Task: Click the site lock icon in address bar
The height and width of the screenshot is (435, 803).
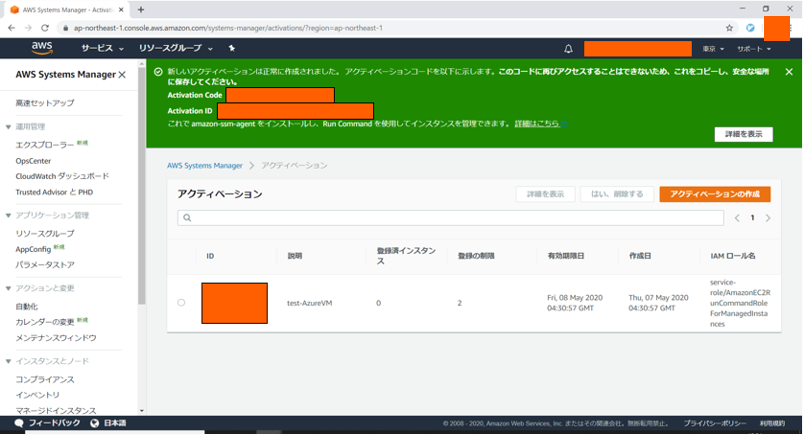Action: [x=66, y=28]
